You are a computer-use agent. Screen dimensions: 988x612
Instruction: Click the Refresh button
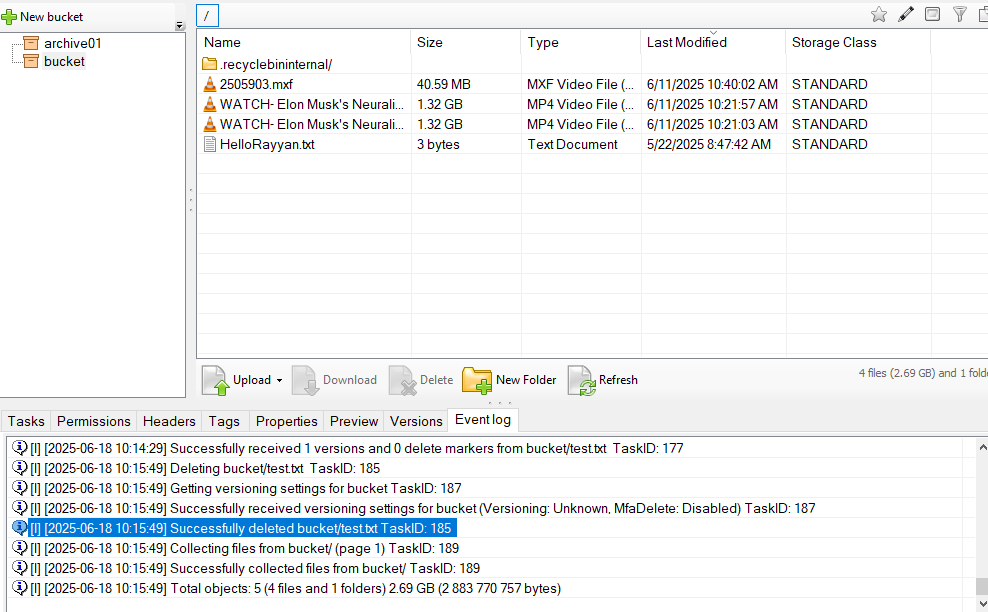pos(603,380)
